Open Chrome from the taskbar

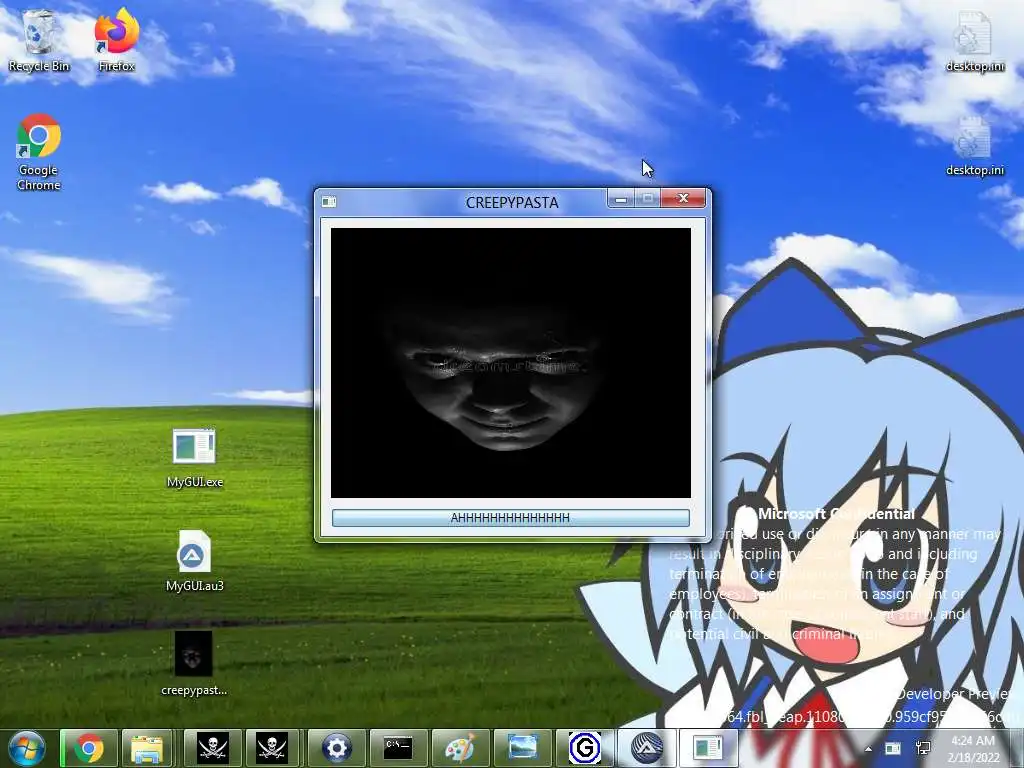click(x=89, y=748)
